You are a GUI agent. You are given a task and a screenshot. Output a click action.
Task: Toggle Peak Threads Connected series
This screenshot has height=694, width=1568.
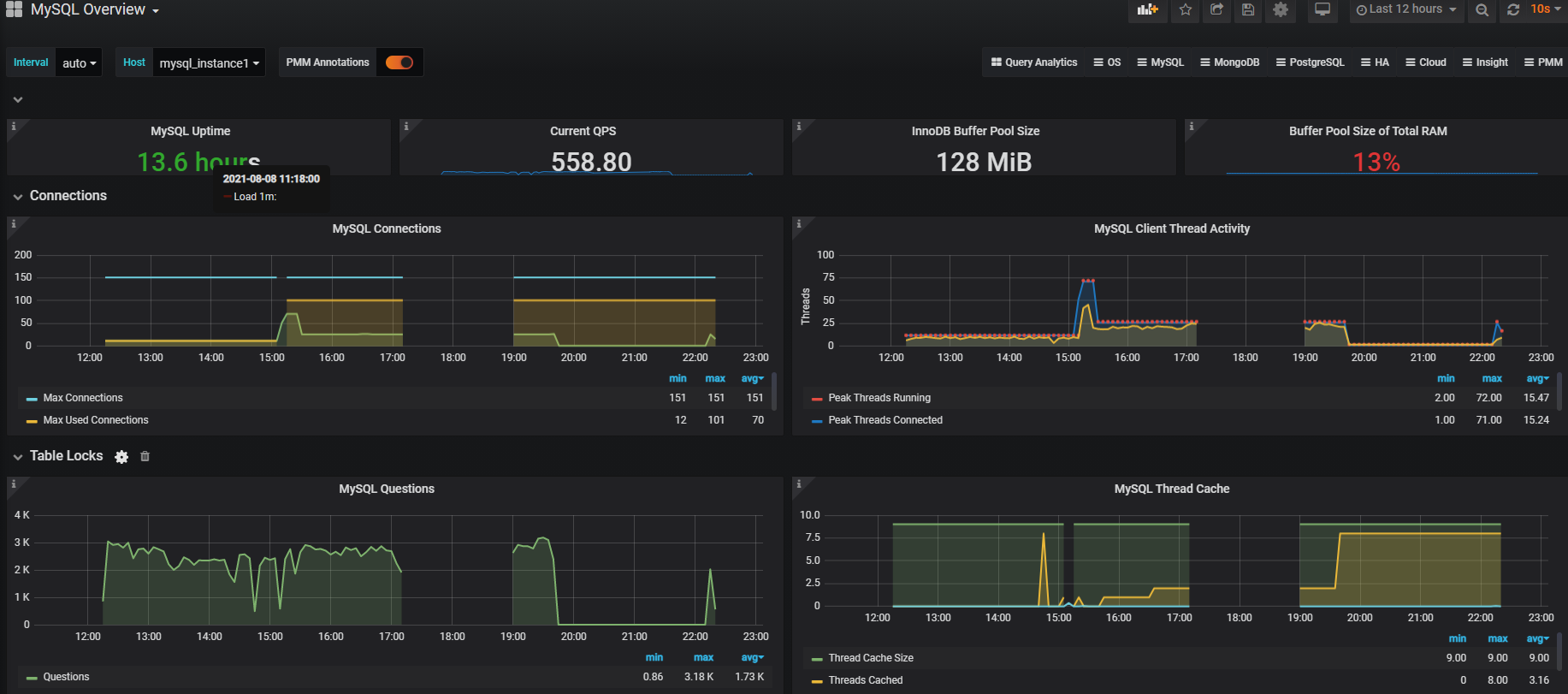tap(885, 420)
